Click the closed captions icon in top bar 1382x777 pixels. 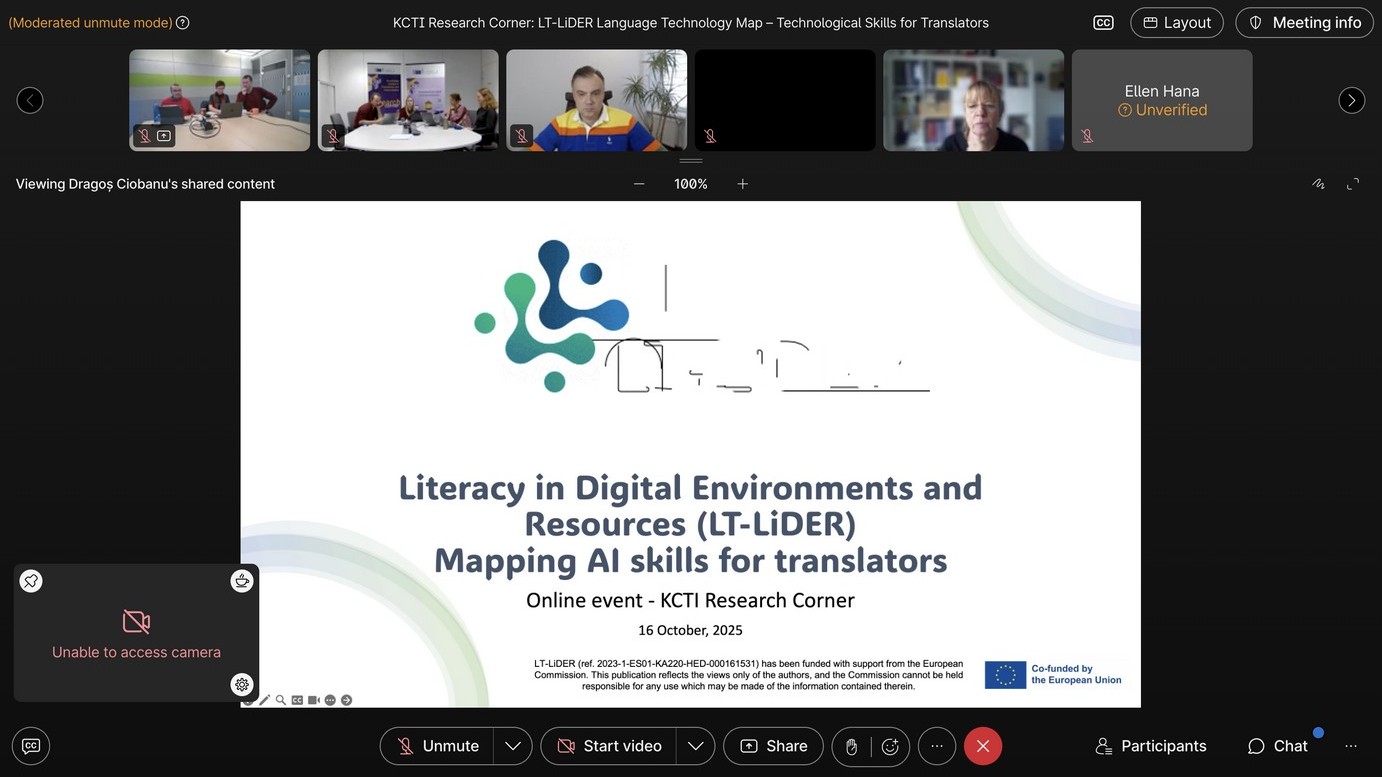point(1103,22)
